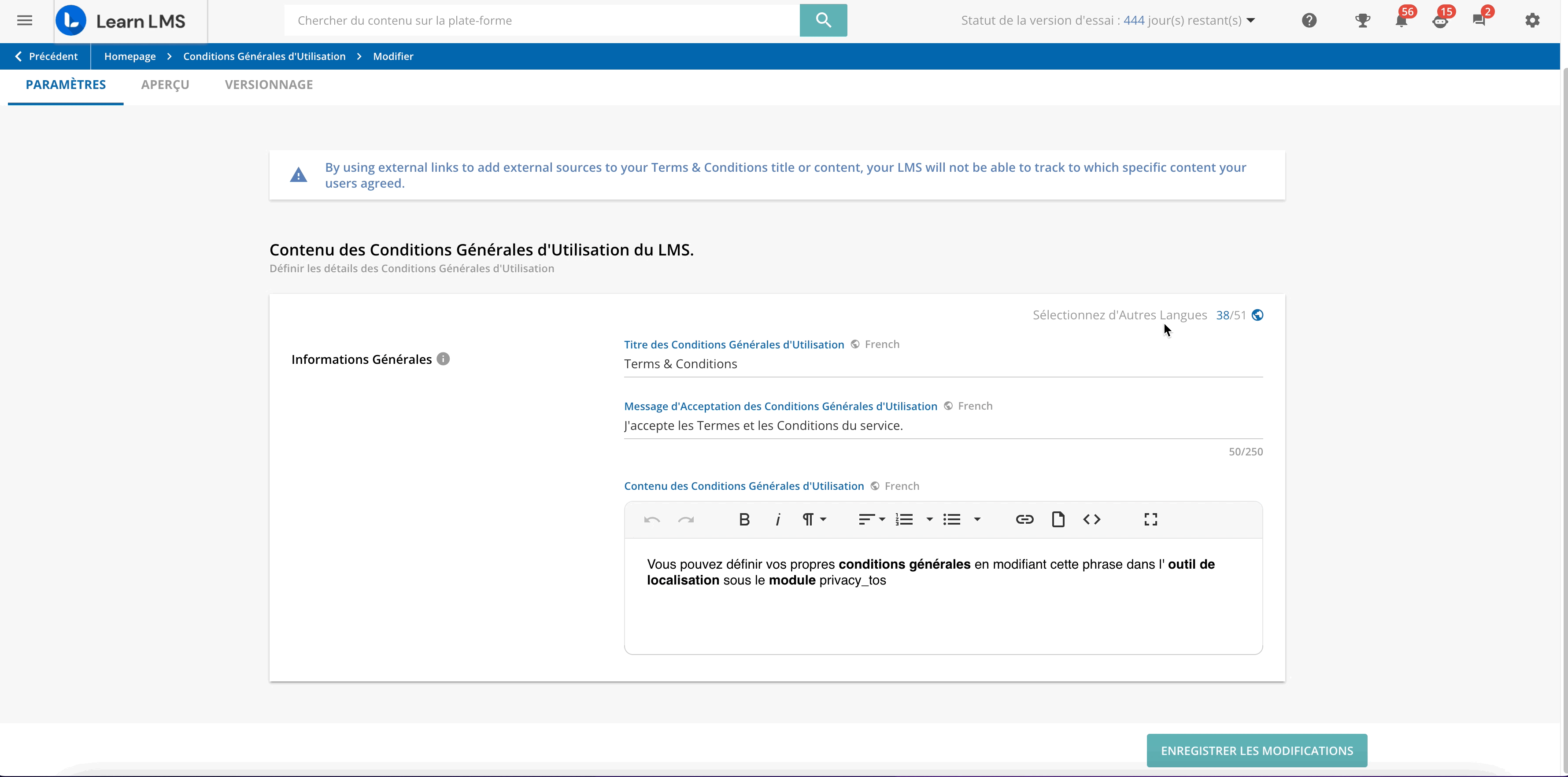
Task: Open the ordered list options arrow
Action: coord(929,519)
